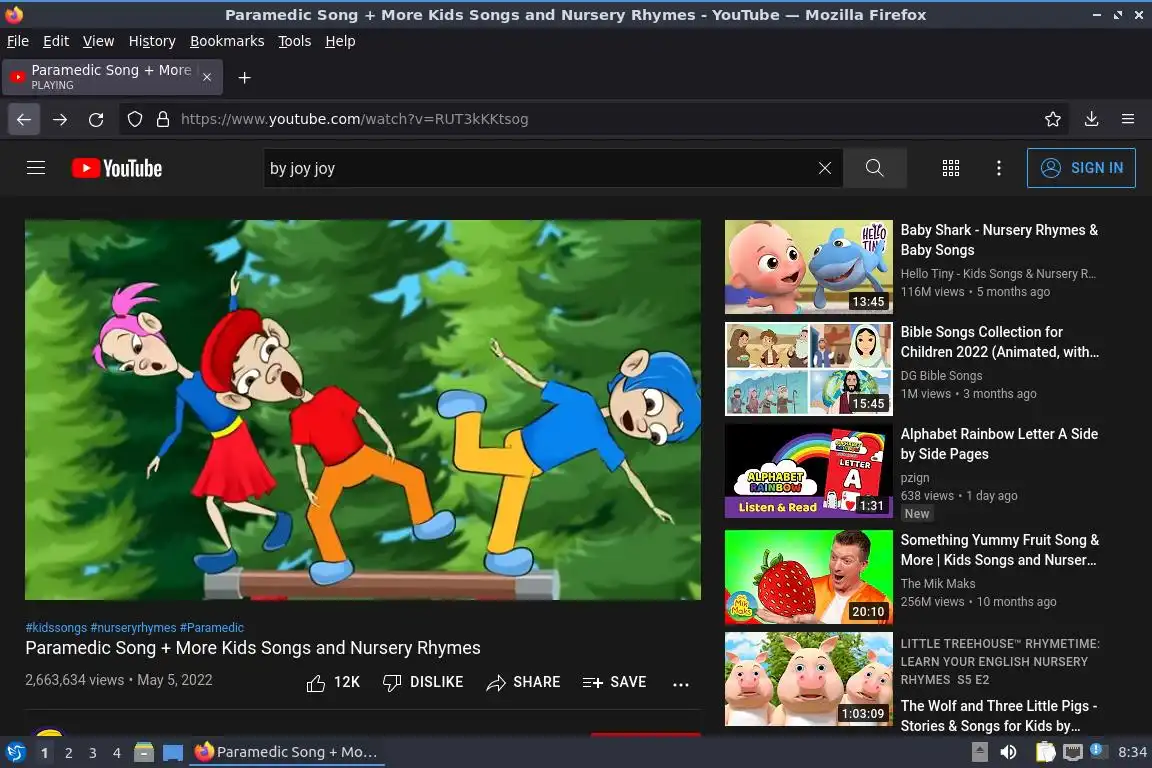Open the #nurseryrhymes hashtag

(x=133, y=628)
